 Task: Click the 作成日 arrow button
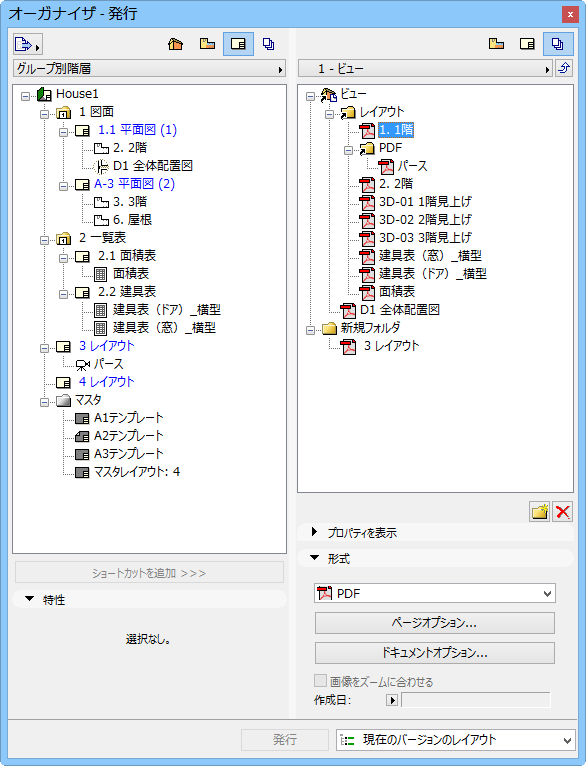pos(392,700)
